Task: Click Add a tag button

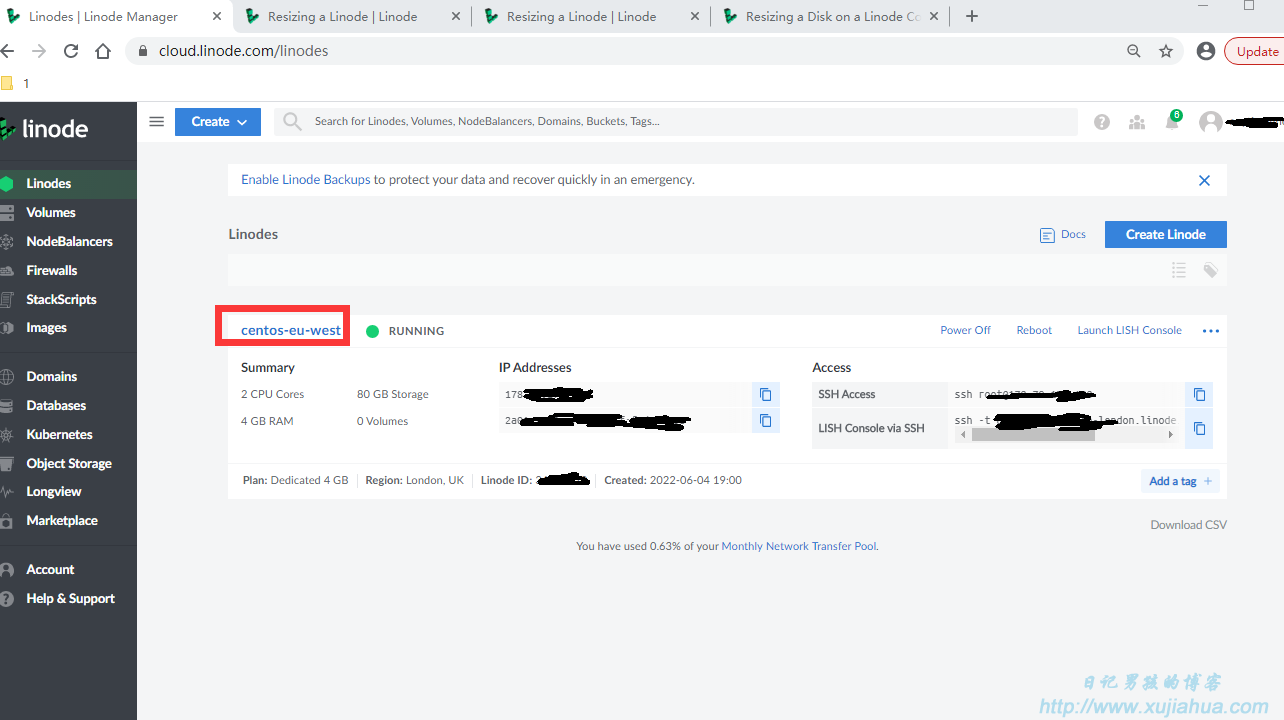Action: pyautogui.click(x=1180, y=481)
